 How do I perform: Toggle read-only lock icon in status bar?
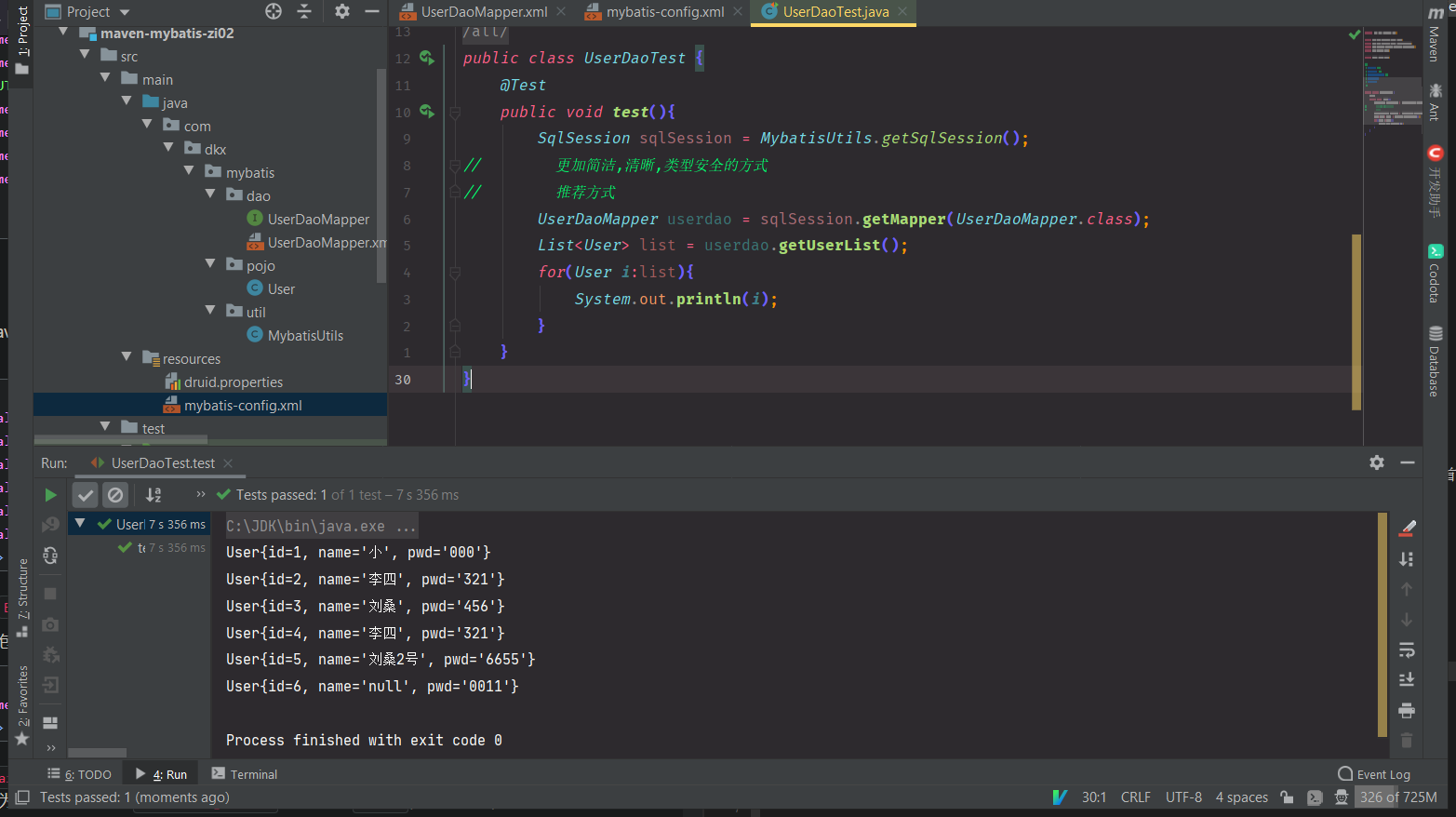click(1287, 797)
